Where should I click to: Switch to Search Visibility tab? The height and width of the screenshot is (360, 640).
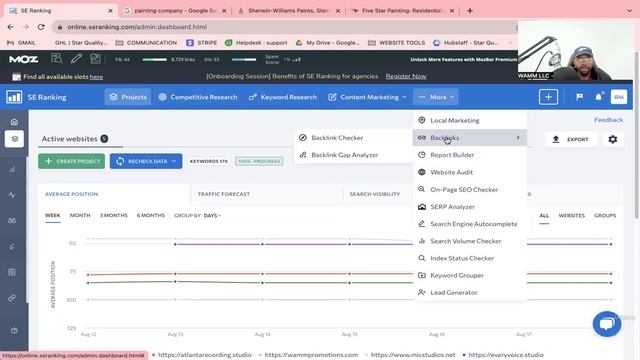click(x=375, y=194)
